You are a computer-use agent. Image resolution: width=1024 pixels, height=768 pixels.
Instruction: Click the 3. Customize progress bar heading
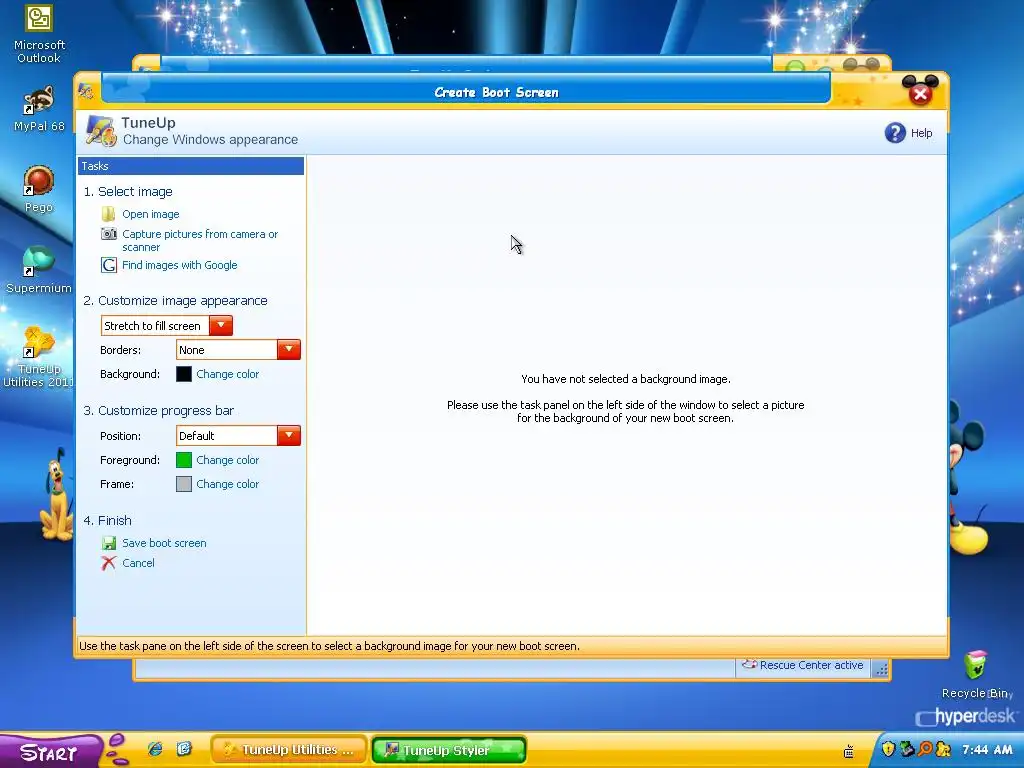[x=158, y=410]
